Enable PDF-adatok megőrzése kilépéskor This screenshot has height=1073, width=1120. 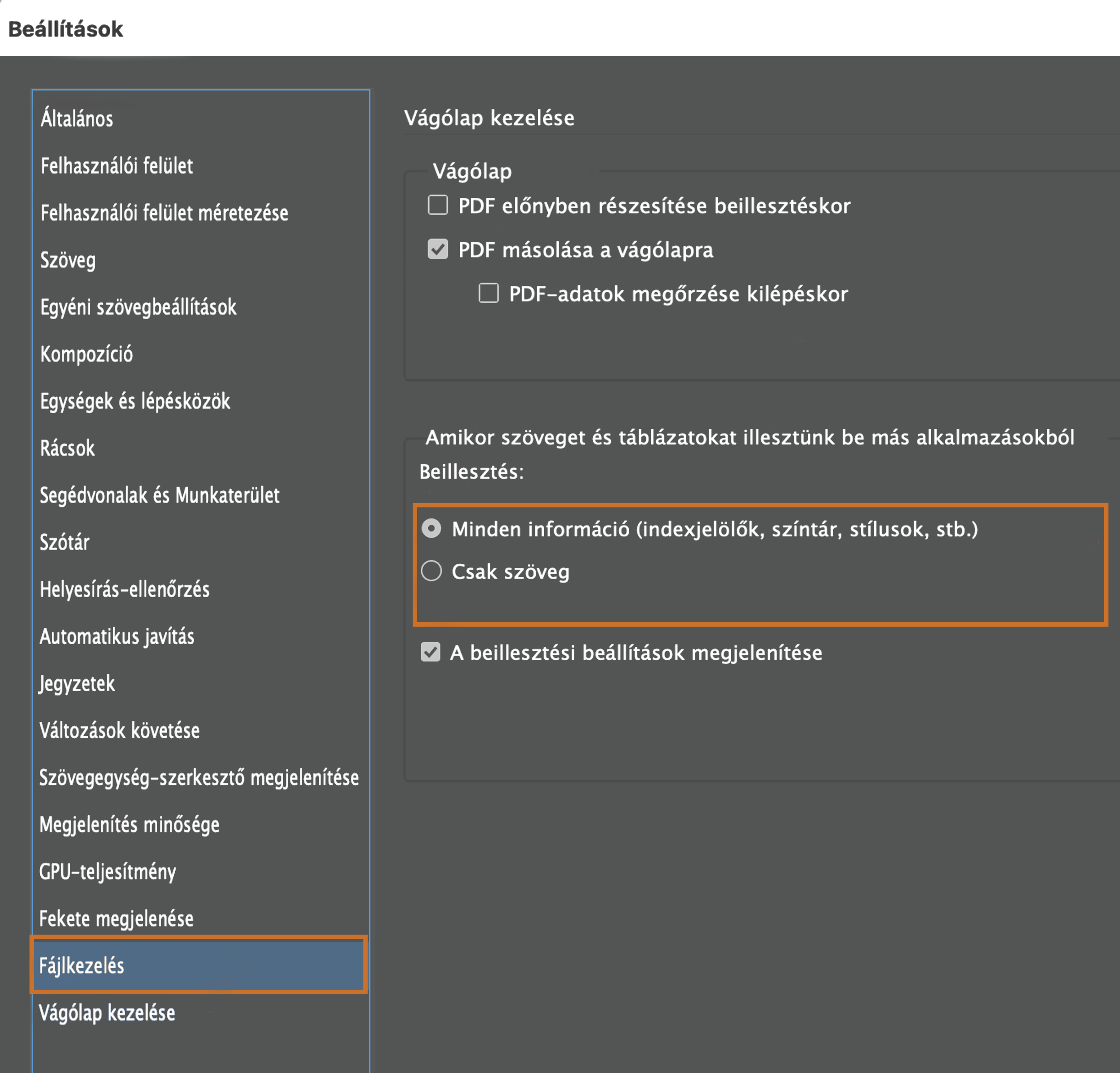[489, 293]
